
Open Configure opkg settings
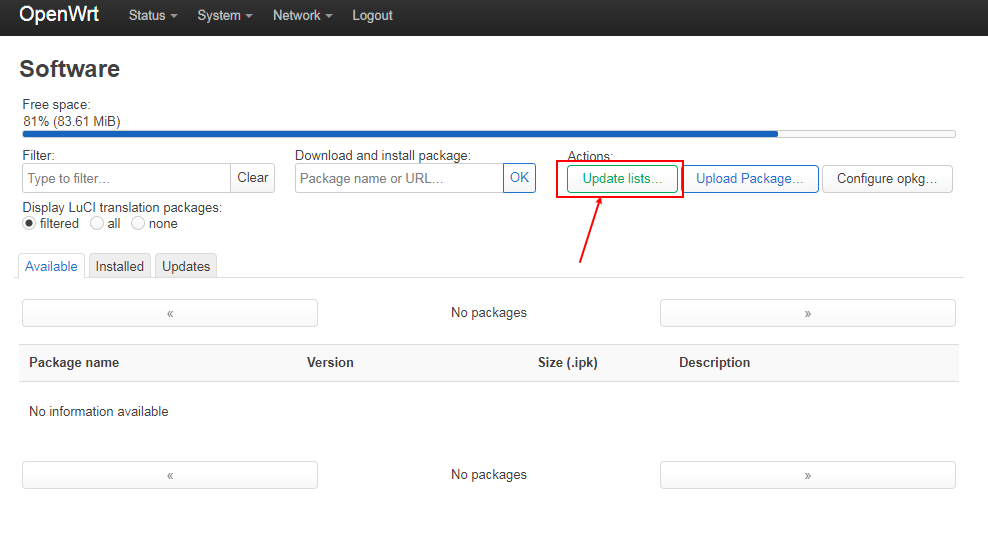887,179
